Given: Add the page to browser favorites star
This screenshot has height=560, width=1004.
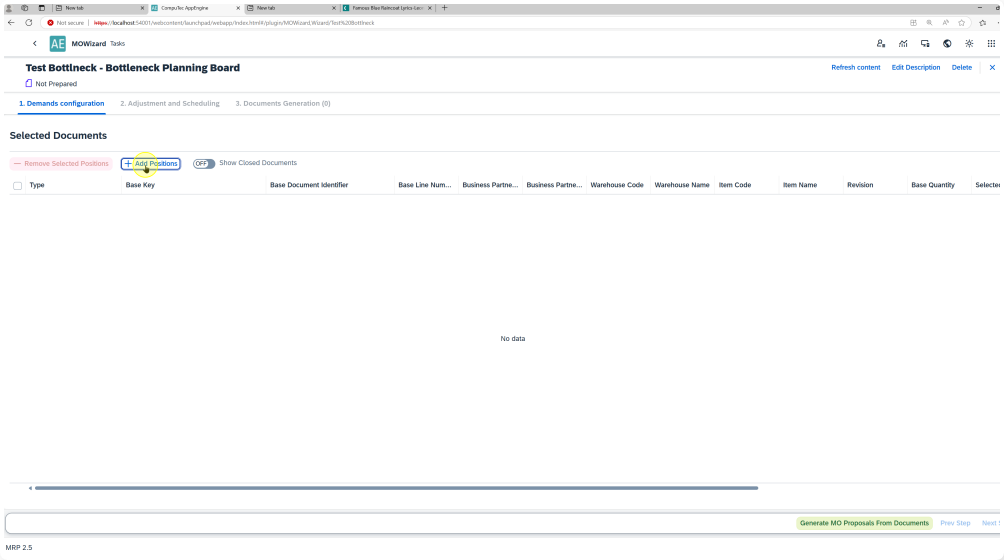Looking at the screenshot, I should 961,22.
